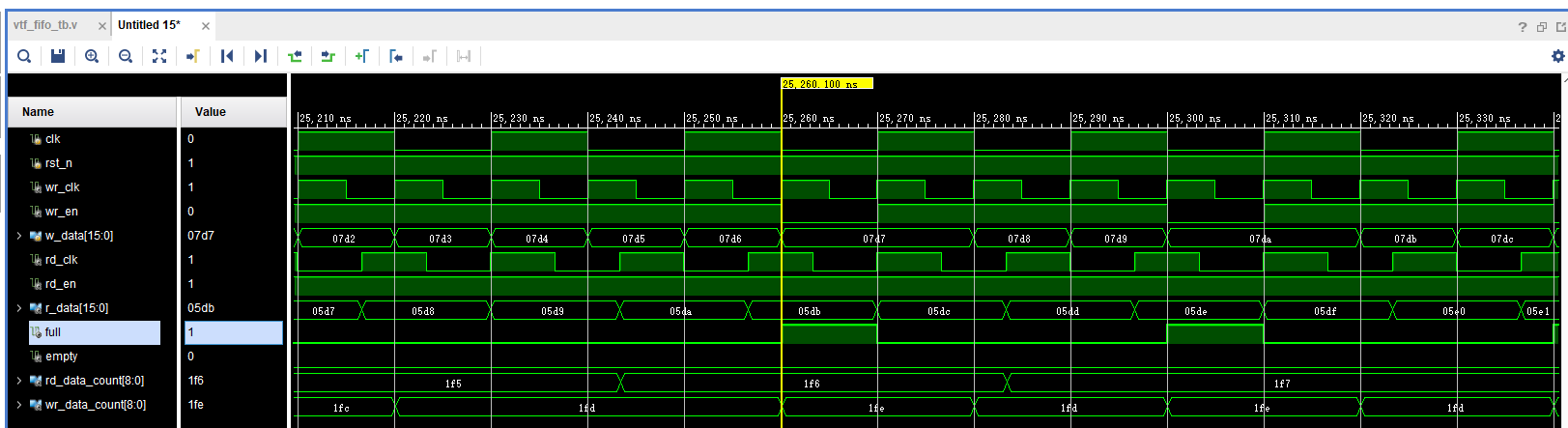
Task: Select the Untitled 15* tab
Action: pos(149,25)
